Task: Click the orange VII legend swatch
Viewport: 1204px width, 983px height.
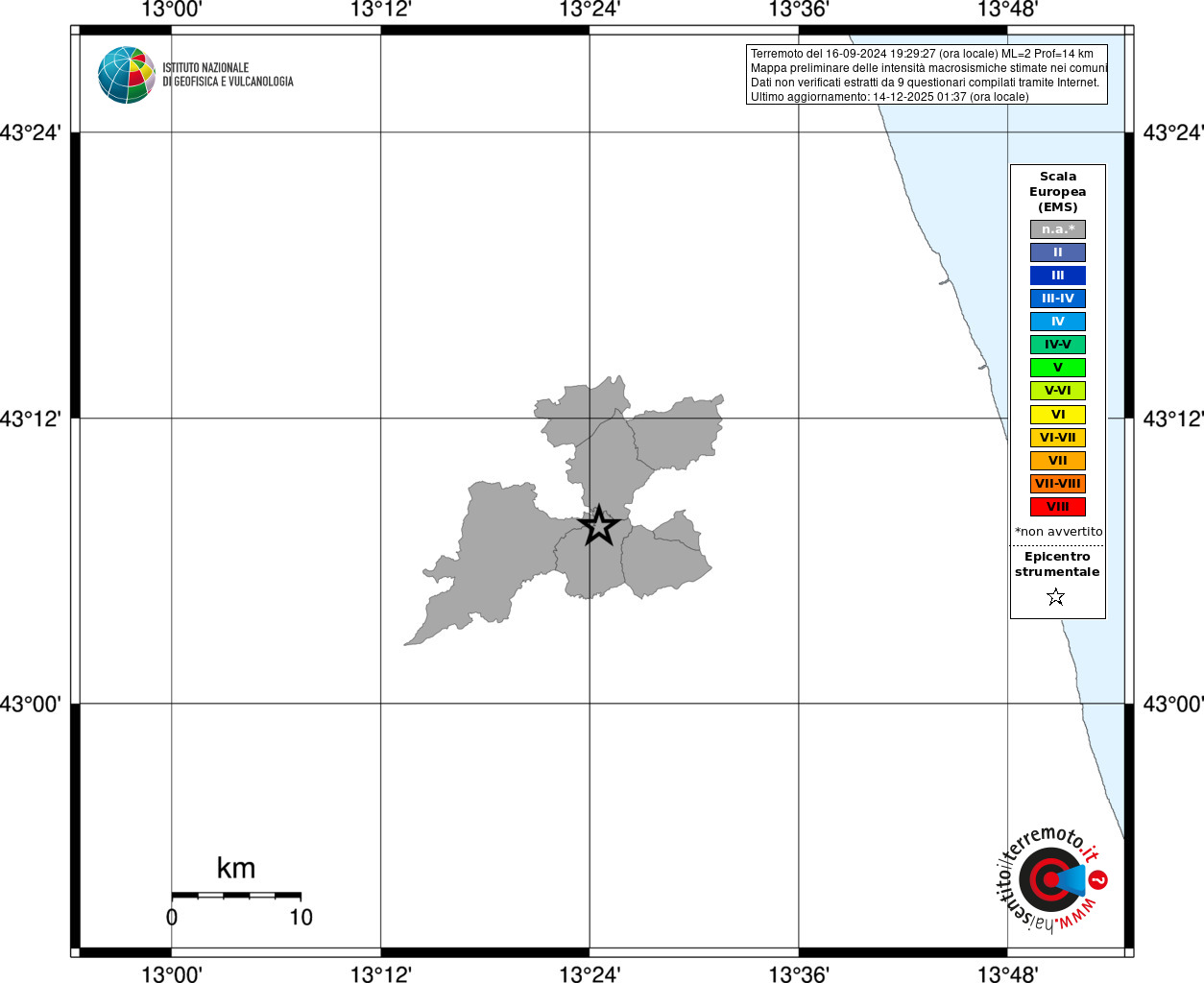Action: pyautogui.click(x=1058, y=461)
